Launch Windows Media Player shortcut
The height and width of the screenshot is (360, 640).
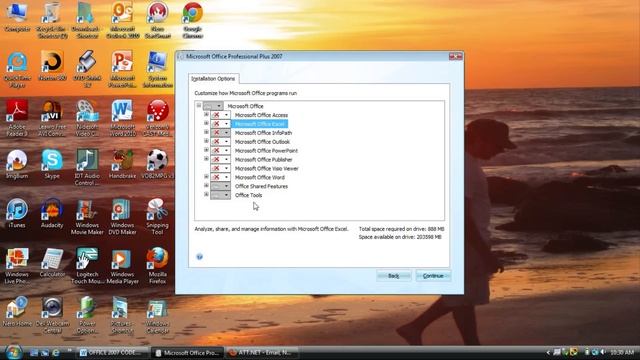pos(122,265)
